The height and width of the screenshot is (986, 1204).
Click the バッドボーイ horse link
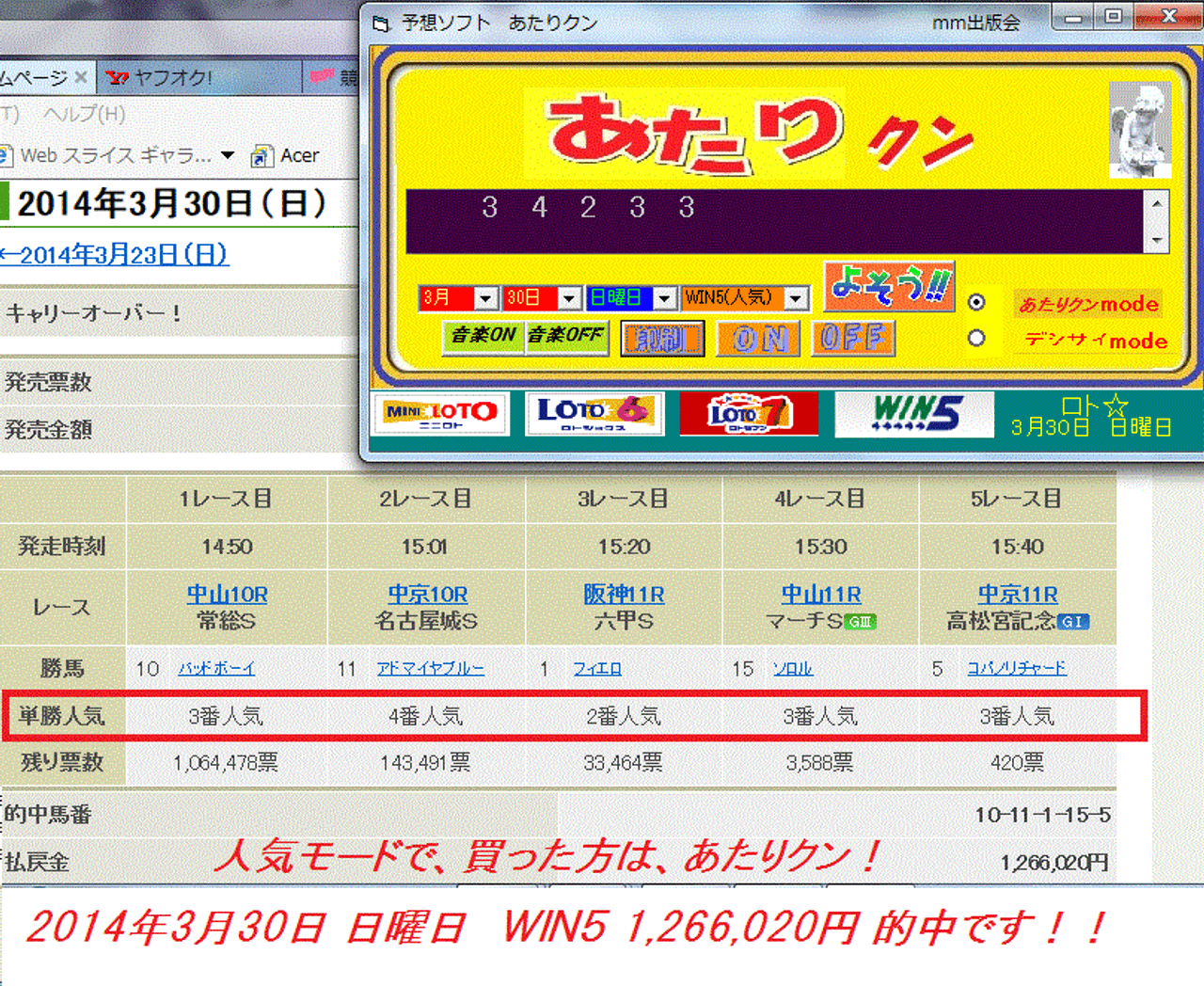click(216, 669)
